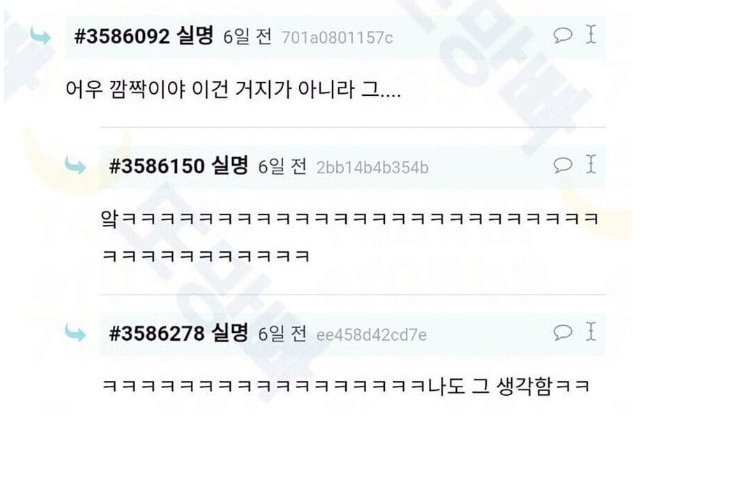
Task: Click the user hash ee458d42cd7e
Action: pos(372,335)
